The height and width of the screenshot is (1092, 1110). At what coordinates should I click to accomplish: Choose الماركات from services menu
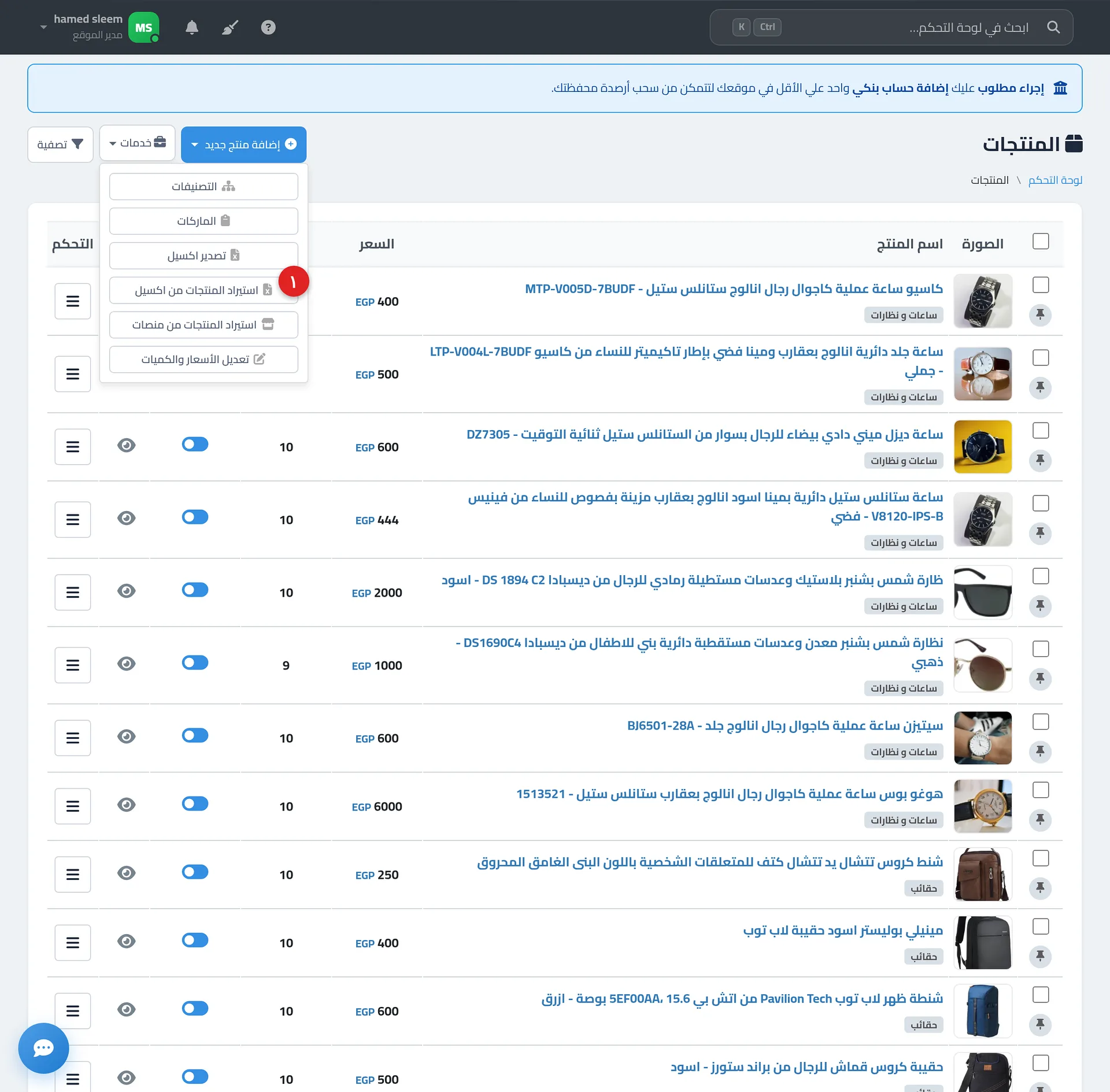coord(203,221)
